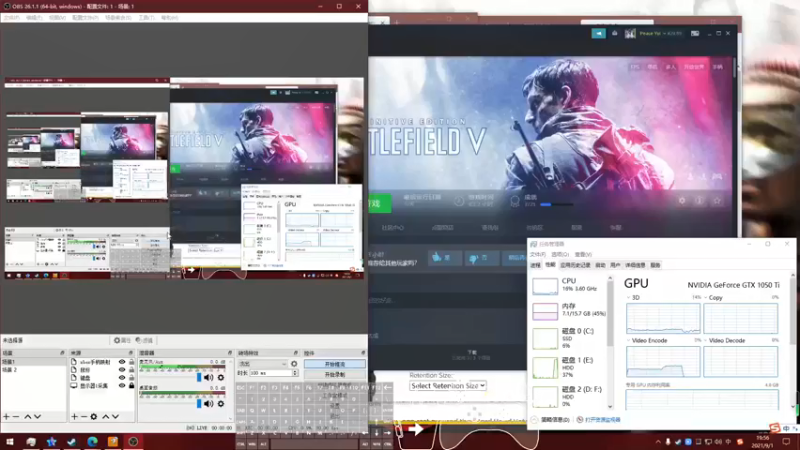Toggle visibility of xbox手柄映射 source
Screen dimensions: 800x450
[x=121, y=362]
